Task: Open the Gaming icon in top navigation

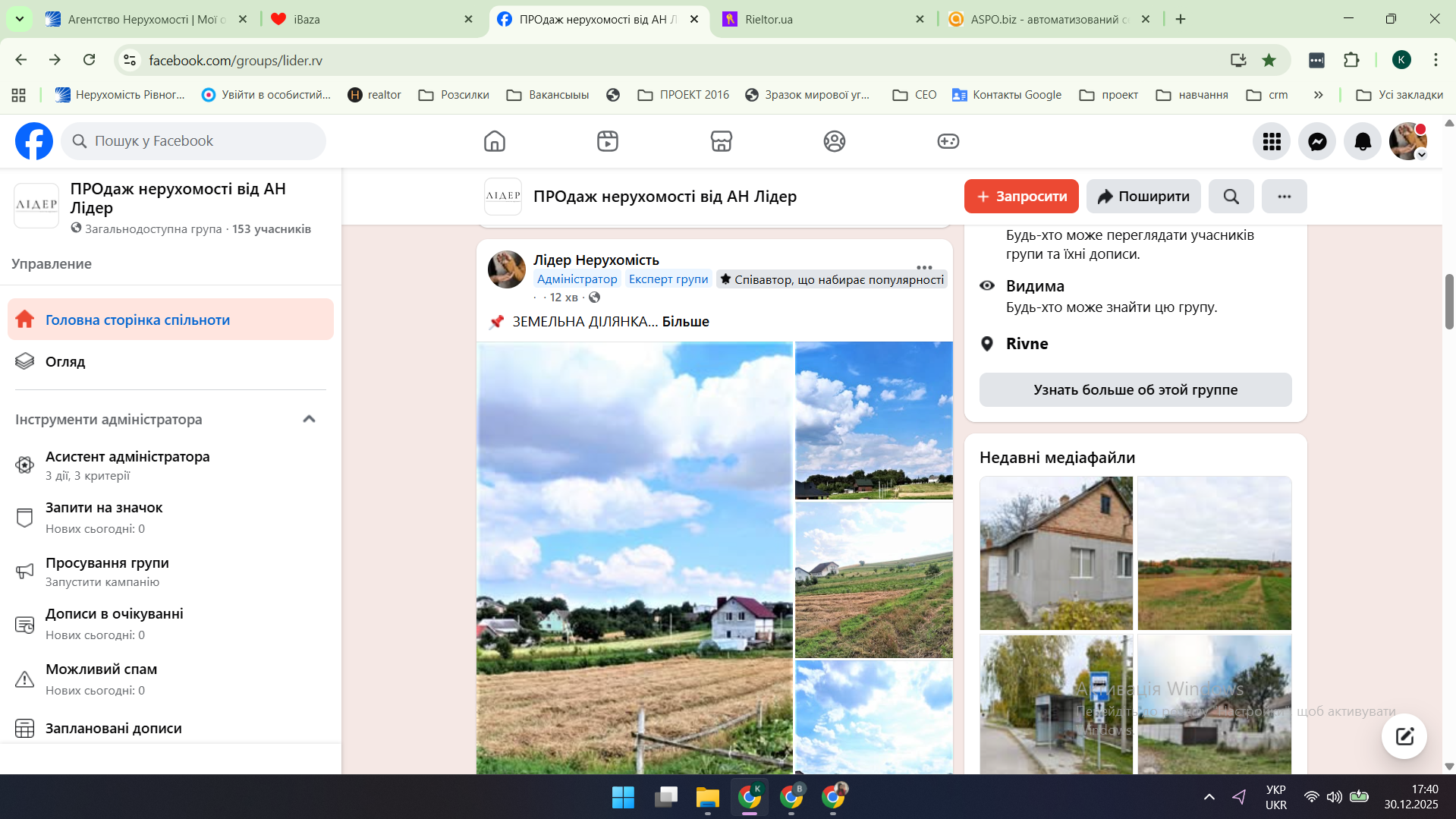Action: [x=948, y=141]
